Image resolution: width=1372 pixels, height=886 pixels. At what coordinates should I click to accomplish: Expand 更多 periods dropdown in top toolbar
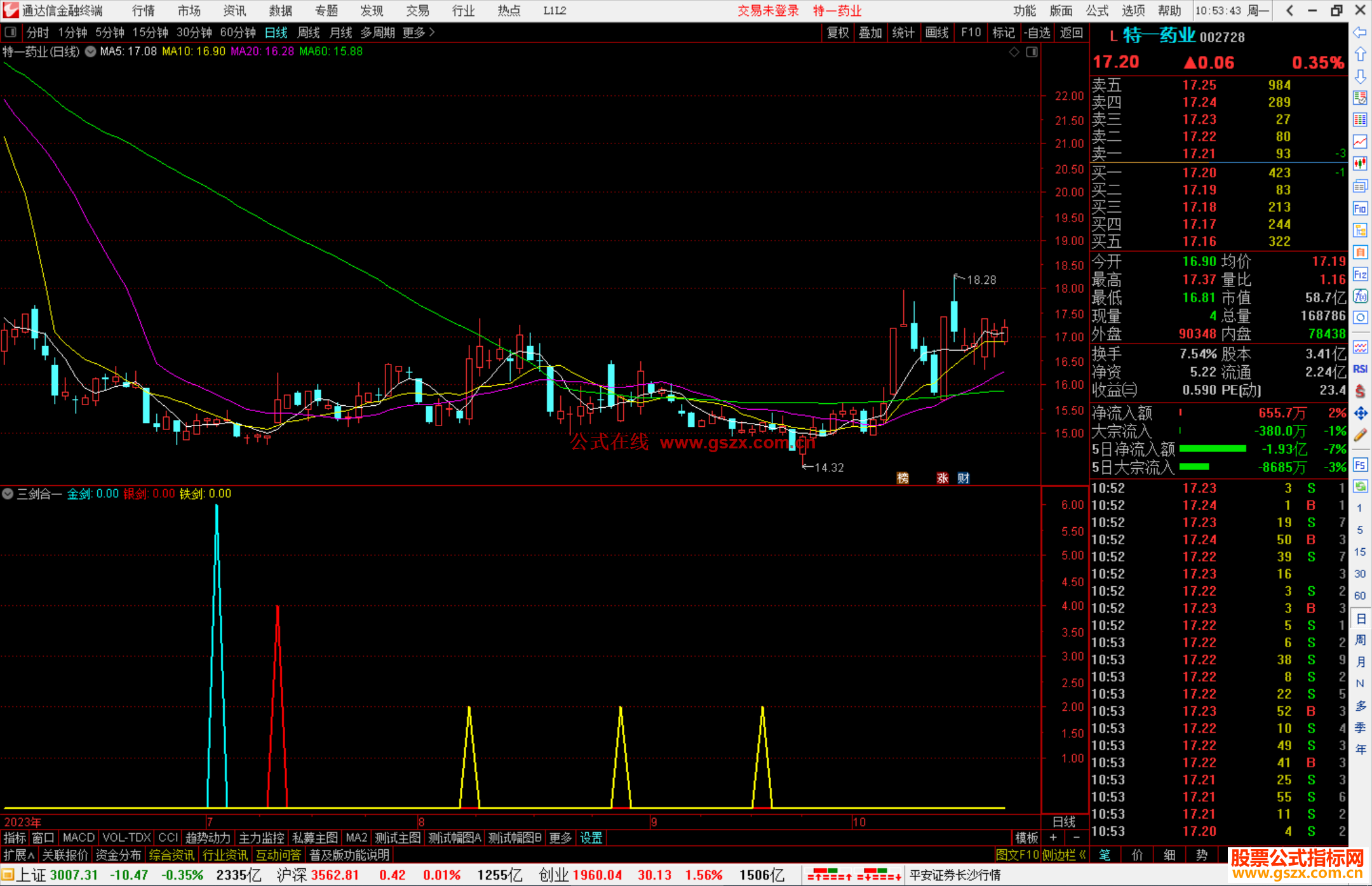(x=419, y=32)
